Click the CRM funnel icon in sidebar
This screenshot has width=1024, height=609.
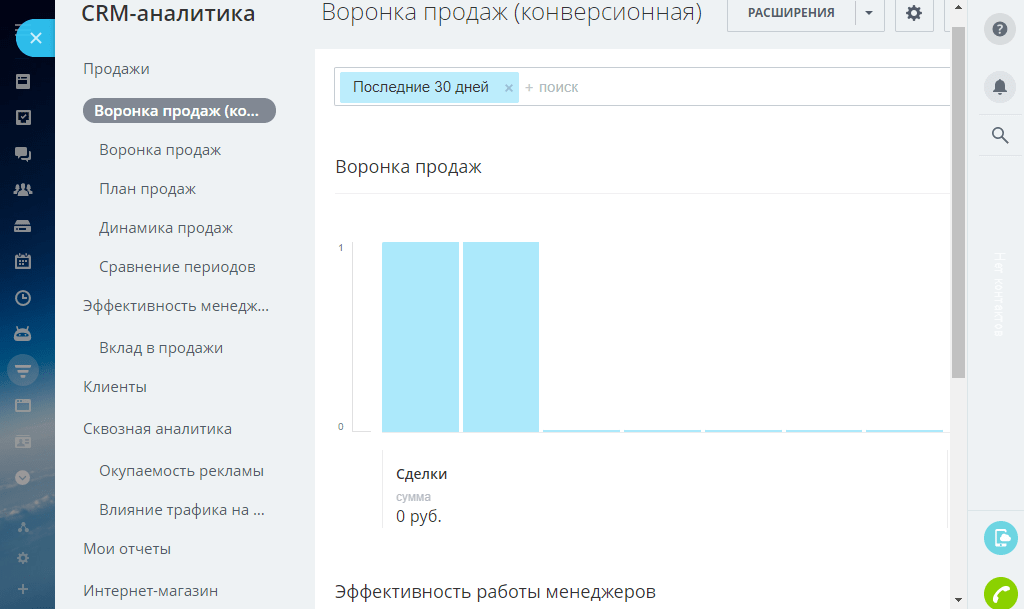click(x=22, y=370)
